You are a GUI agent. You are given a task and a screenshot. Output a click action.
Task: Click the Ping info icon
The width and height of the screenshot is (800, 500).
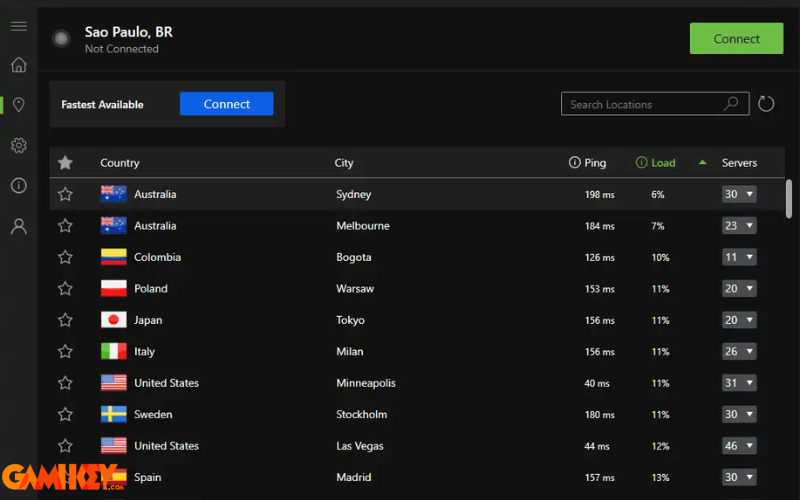tap(574, 163)
